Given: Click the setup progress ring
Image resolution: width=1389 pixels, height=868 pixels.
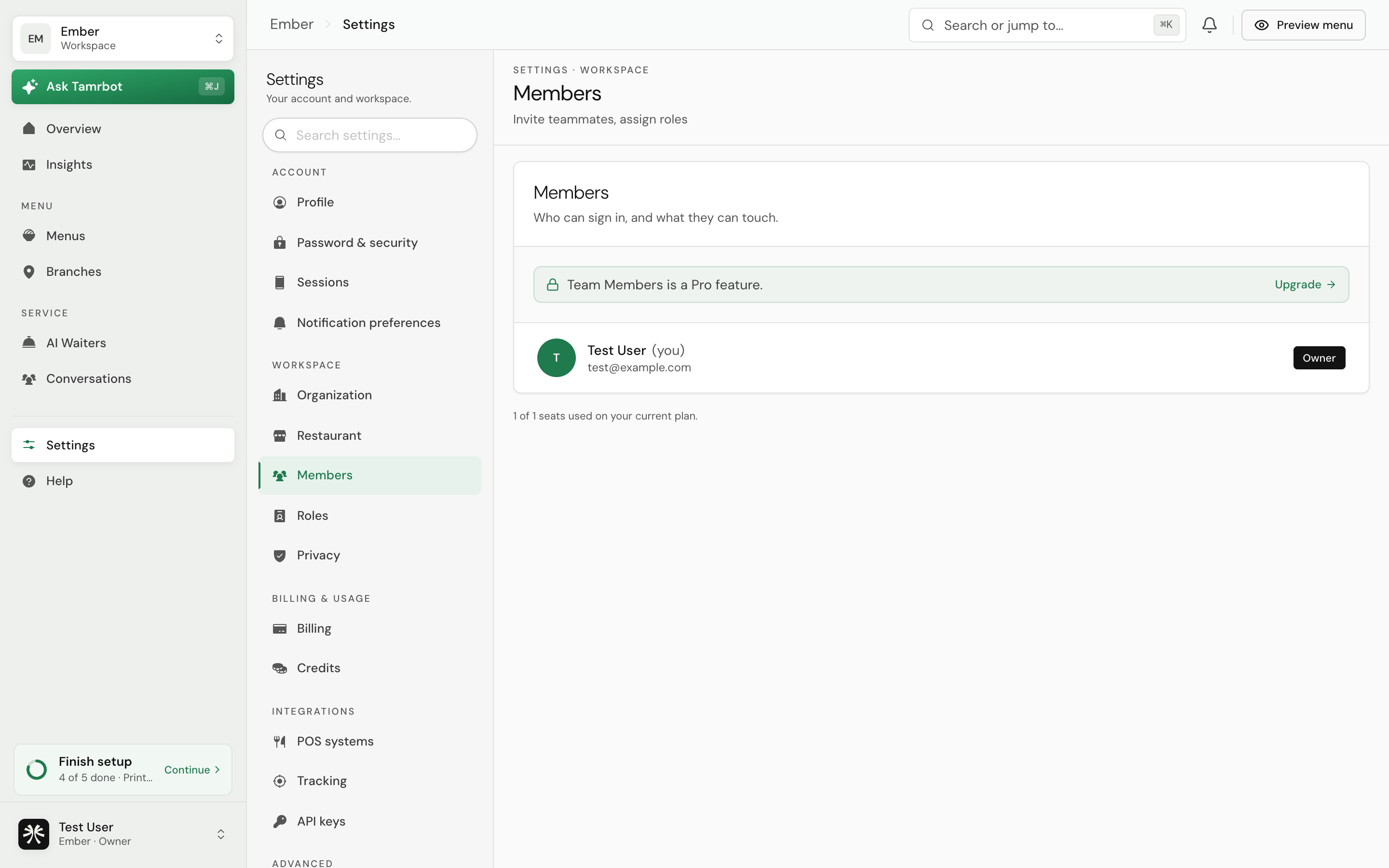Looking at the screenshot, I should point(37,770).
